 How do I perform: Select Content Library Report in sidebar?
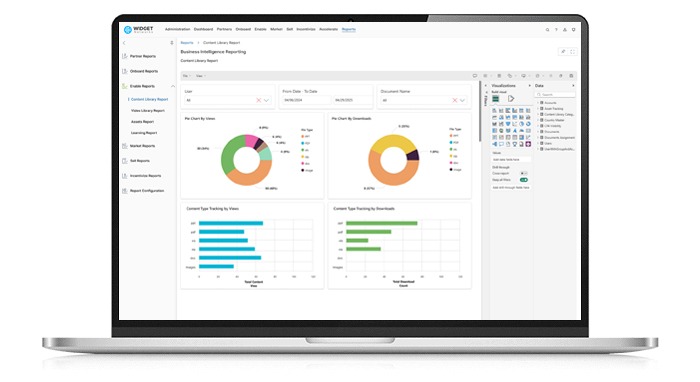point(149,100)
